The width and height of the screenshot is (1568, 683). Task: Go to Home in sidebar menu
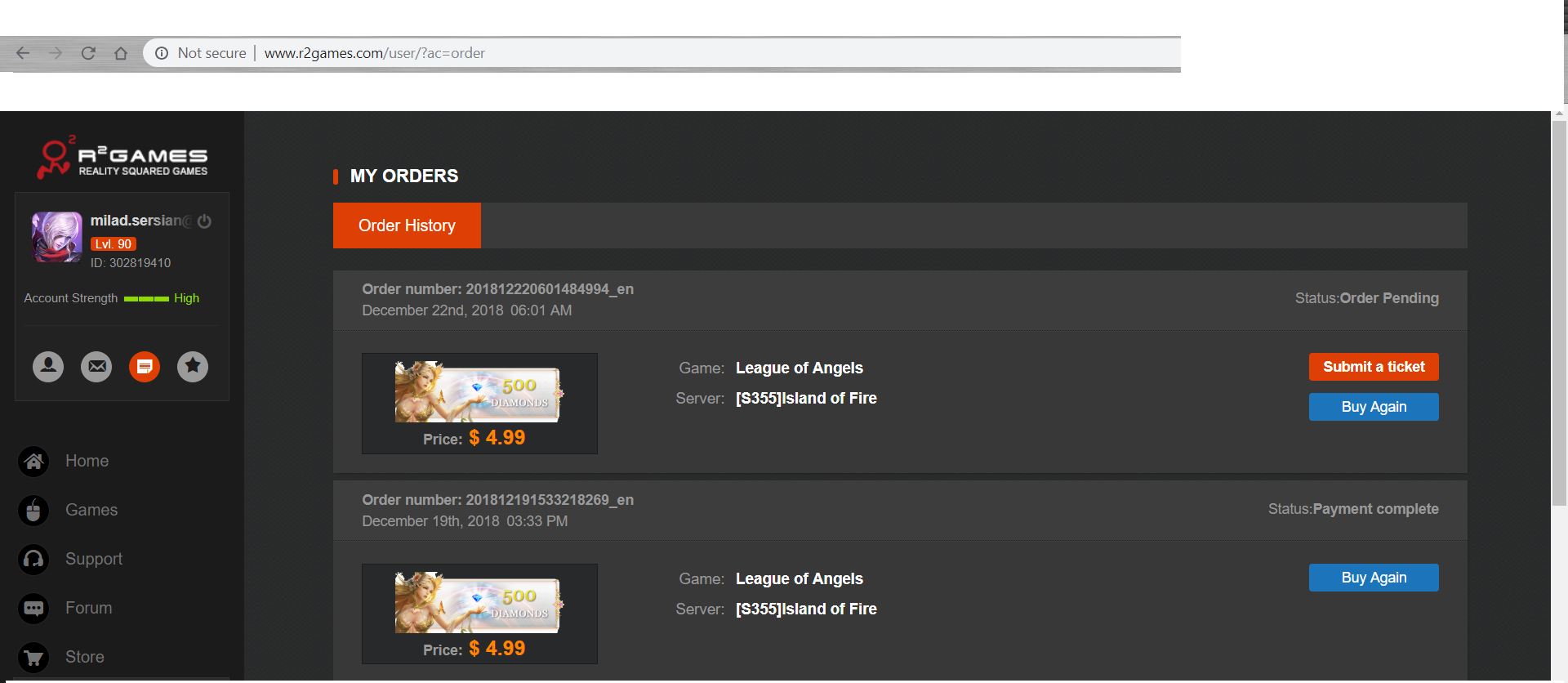coord(87,461)
